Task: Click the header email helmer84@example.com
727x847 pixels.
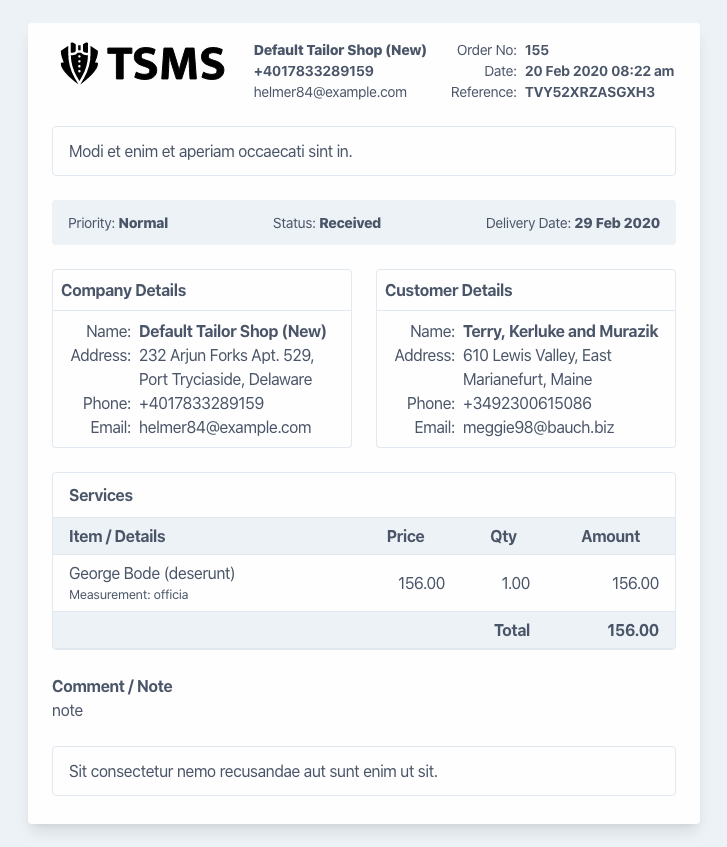Action: pos(330,92)
